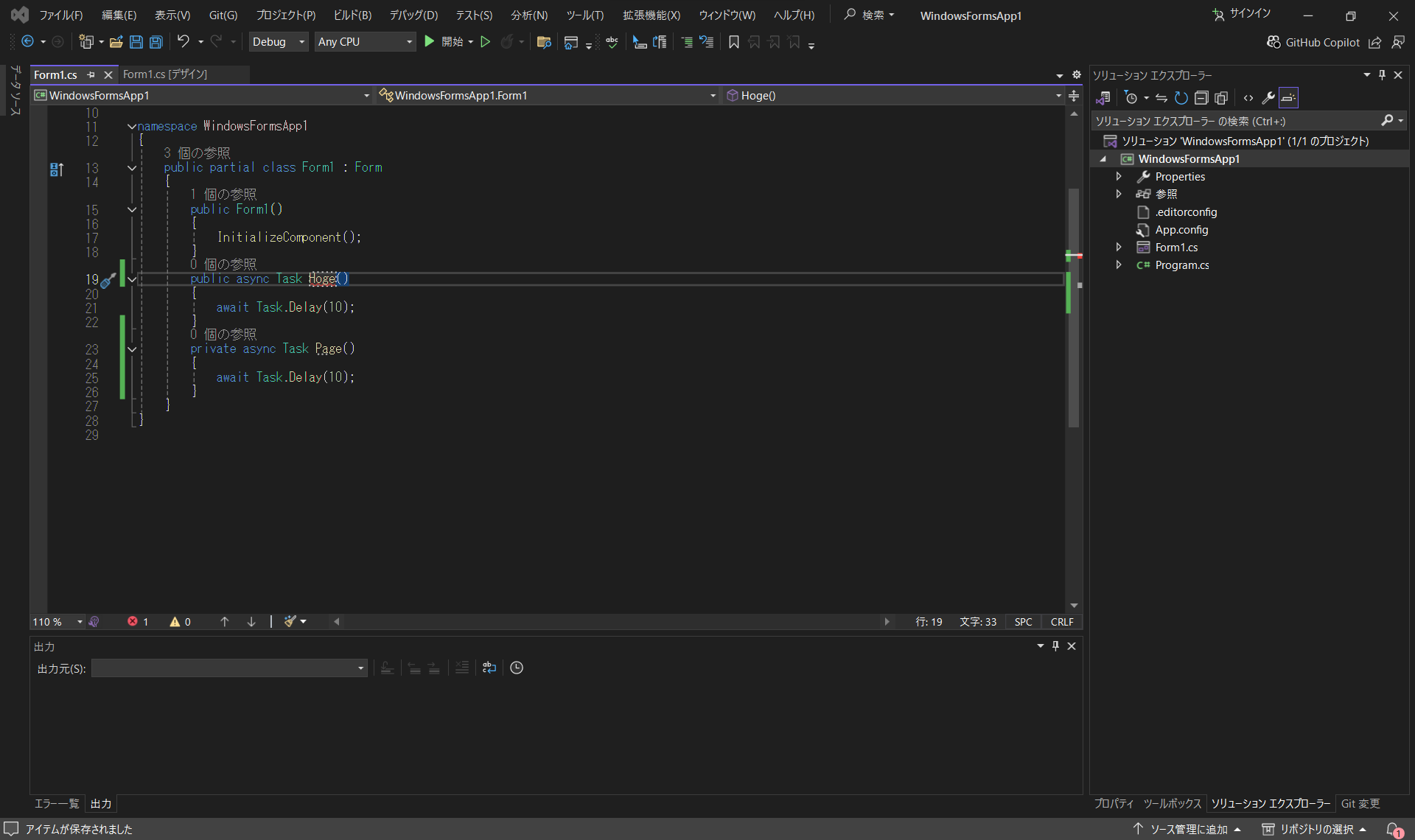Screen dimensions: 1415x840
Task: Show All Files in Solution Explorer
Action: point(1221,97)
